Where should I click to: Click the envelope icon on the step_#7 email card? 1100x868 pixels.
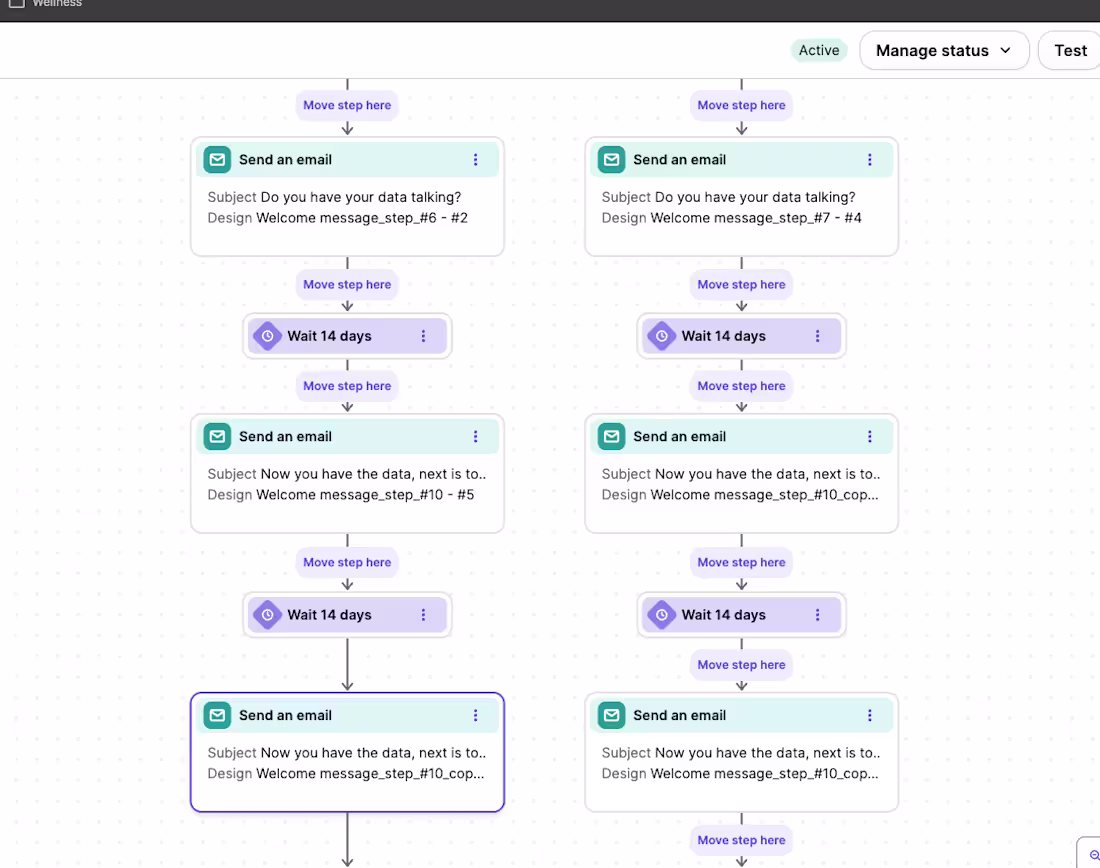click(611, 159)
